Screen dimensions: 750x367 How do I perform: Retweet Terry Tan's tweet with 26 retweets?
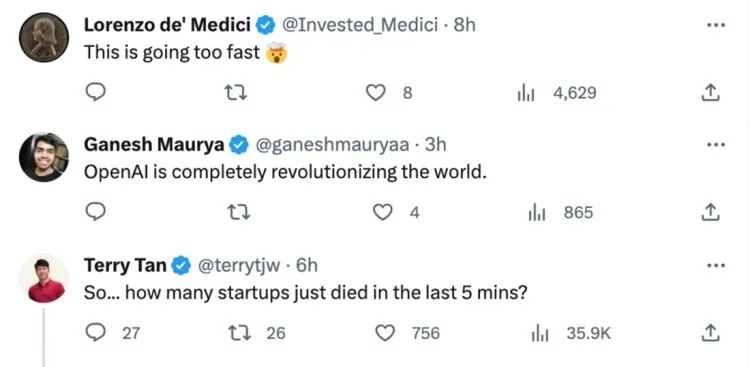point(257,333)
